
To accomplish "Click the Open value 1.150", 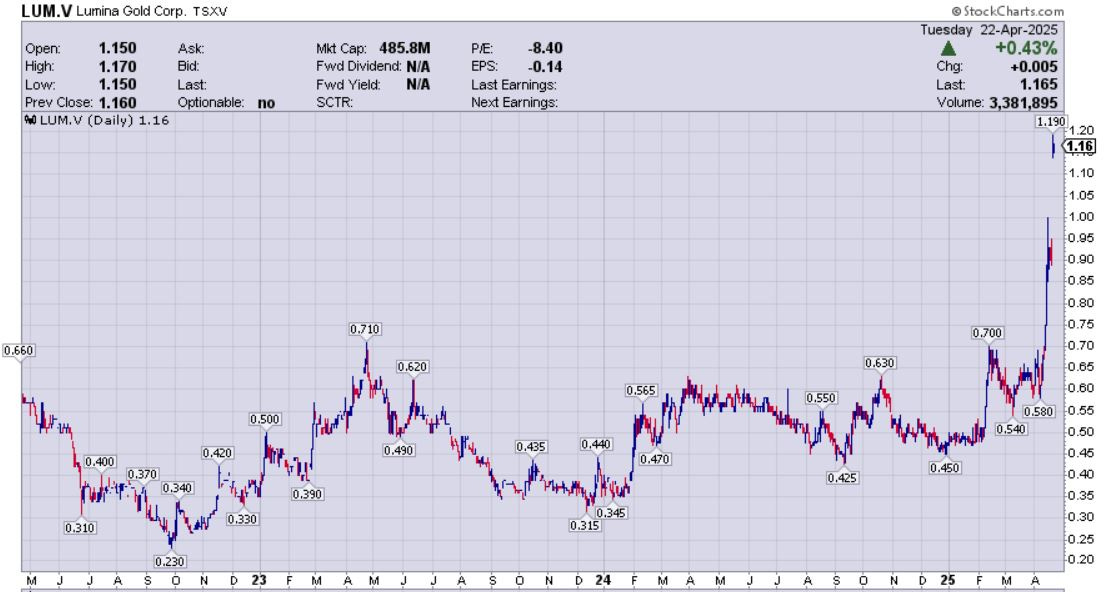I will [x=117, y=48].
